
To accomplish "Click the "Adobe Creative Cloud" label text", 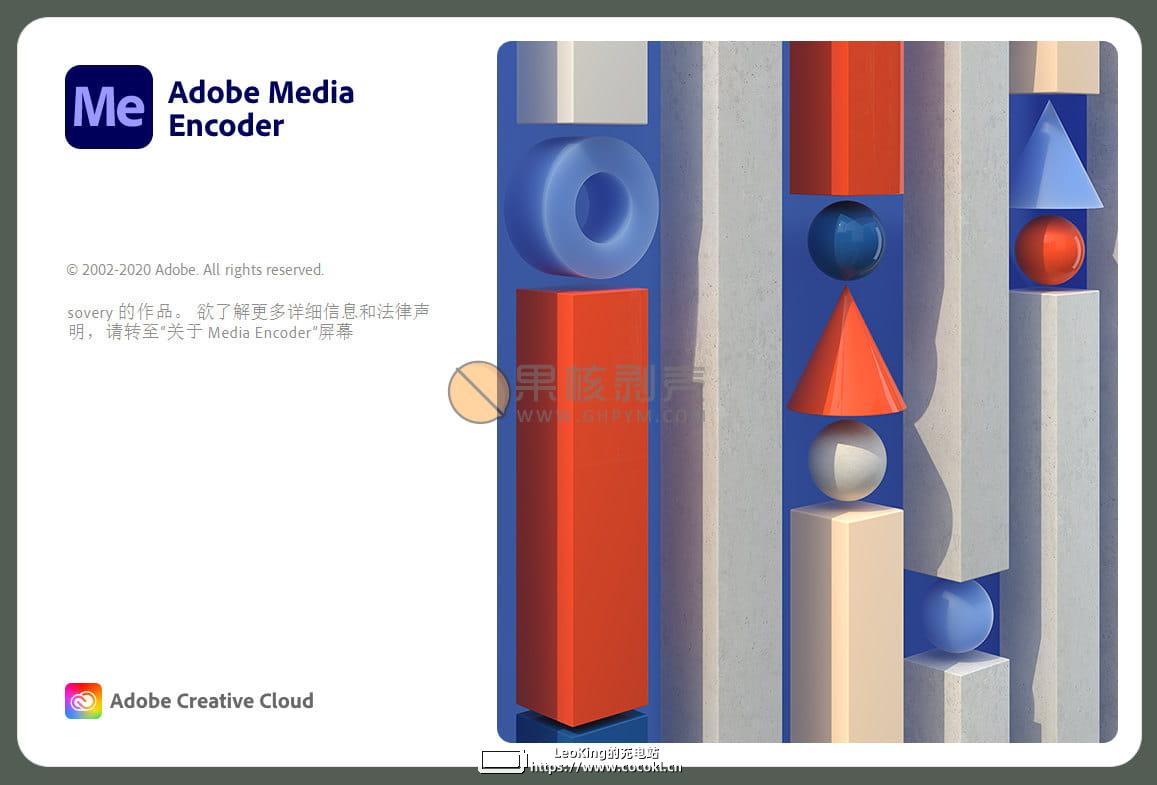I will [x=212, y=701].
